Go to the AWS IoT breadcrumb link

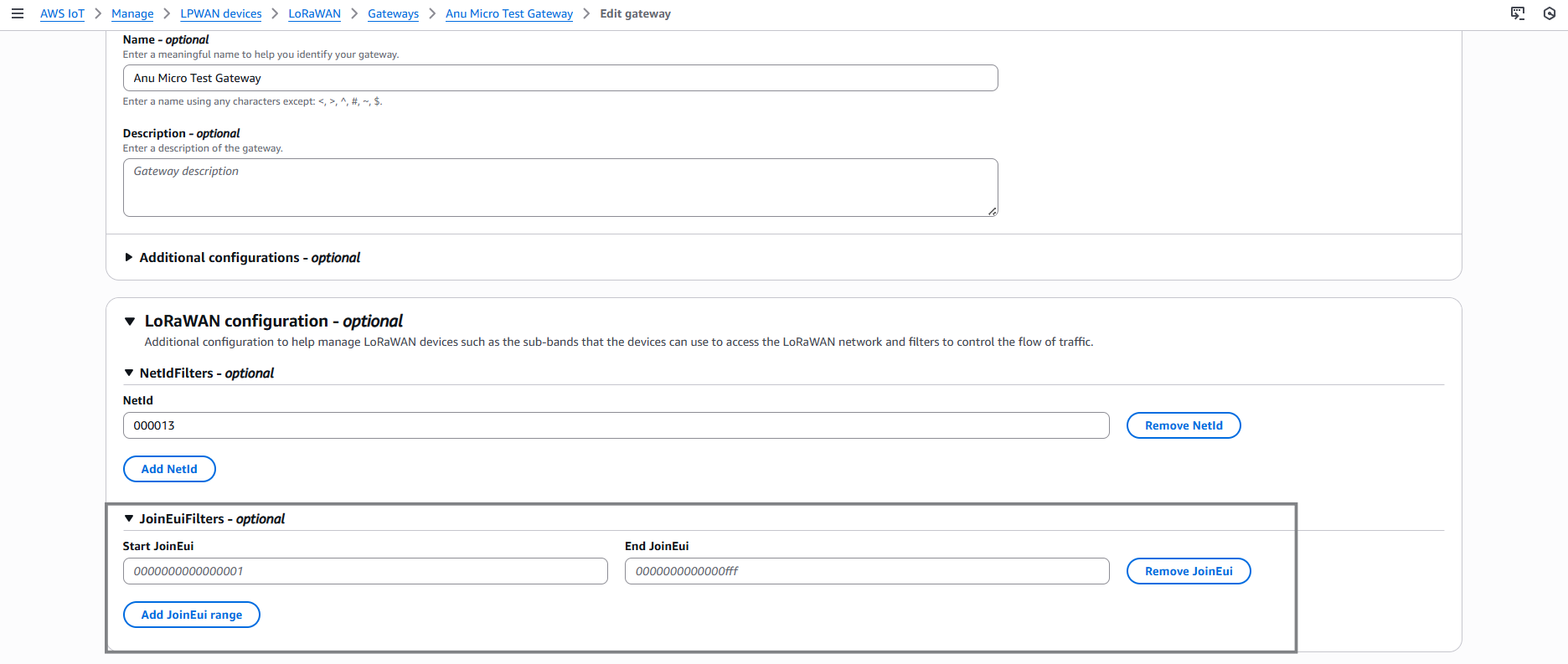click(62, 13)
